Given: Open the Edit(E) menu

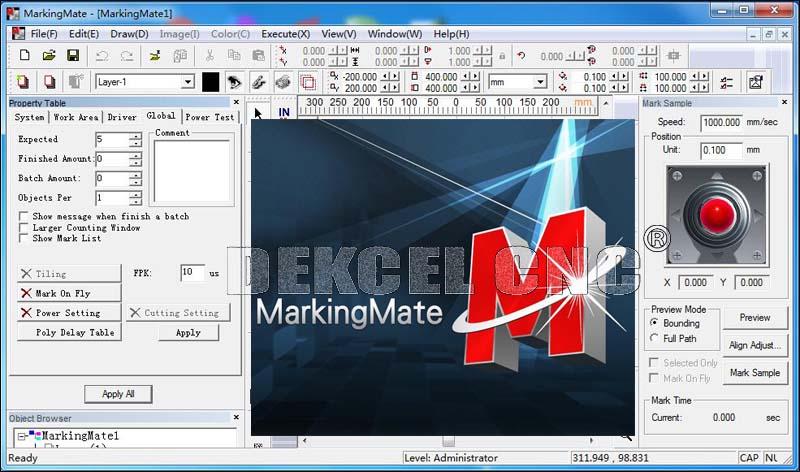Looking at the screenshot, I should tap(84, 34).
